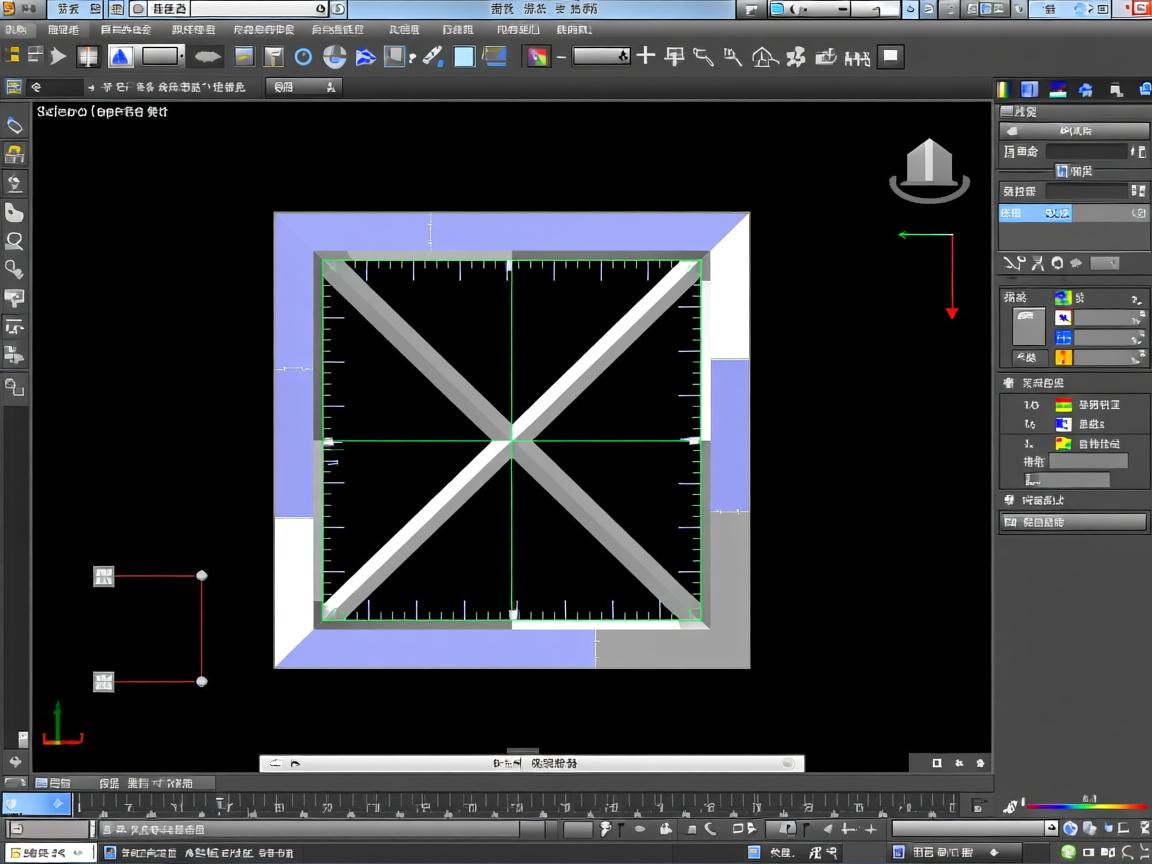Open the dropdown field in the main toolbar

(x=601, y=56)
